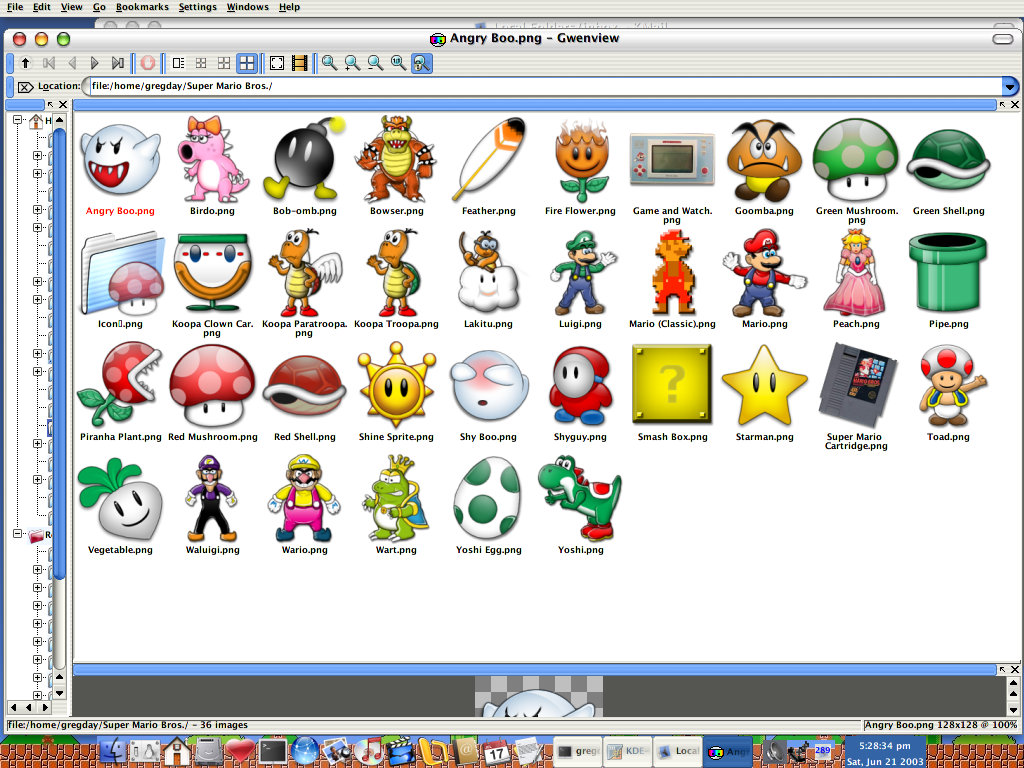Switch to detailed list view mode
Viewport: 1024px width, 768px height.
coord(178,63)
